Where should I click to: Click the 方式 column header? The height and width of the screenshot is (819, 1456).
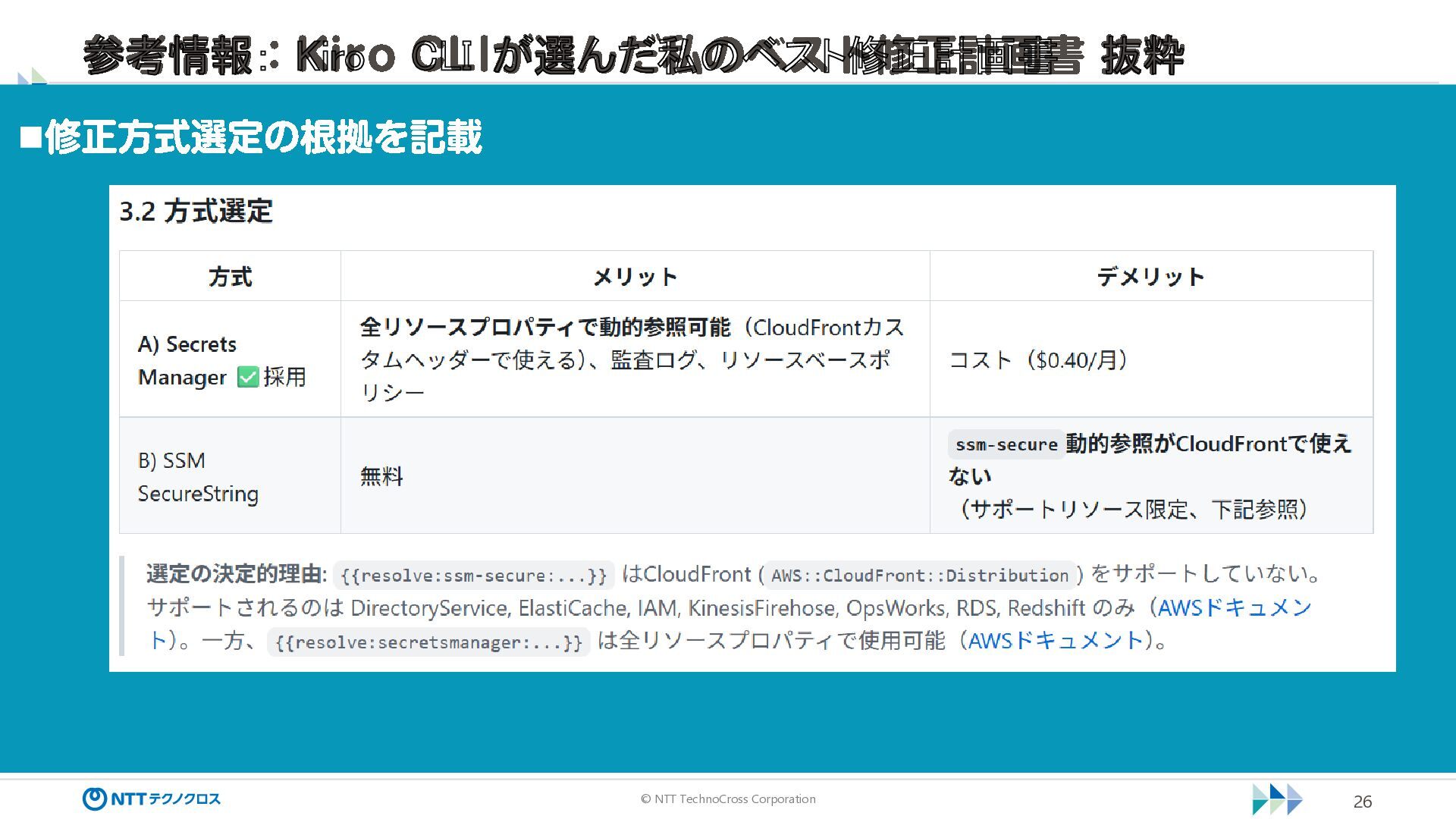pos(230,277)
